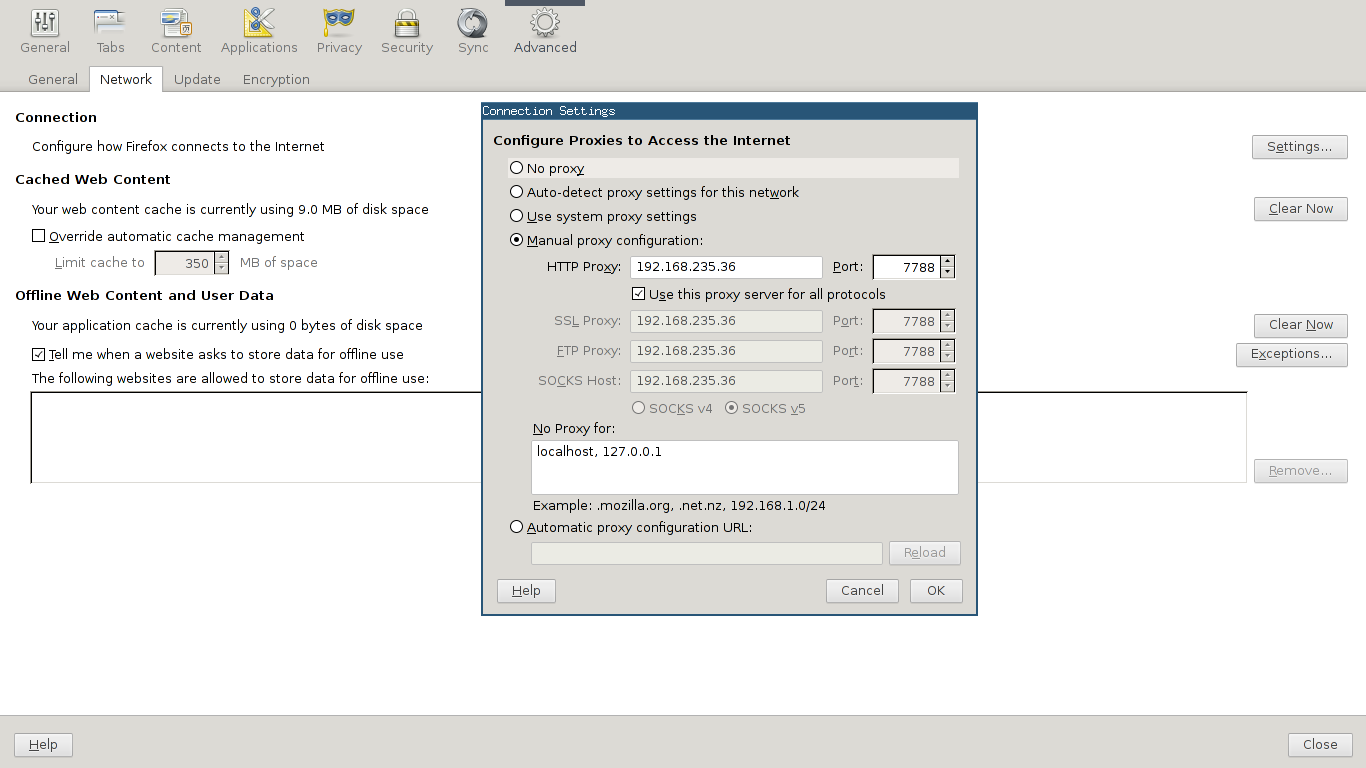
Task: Open the General preferences icon
Action: [45, 24]
